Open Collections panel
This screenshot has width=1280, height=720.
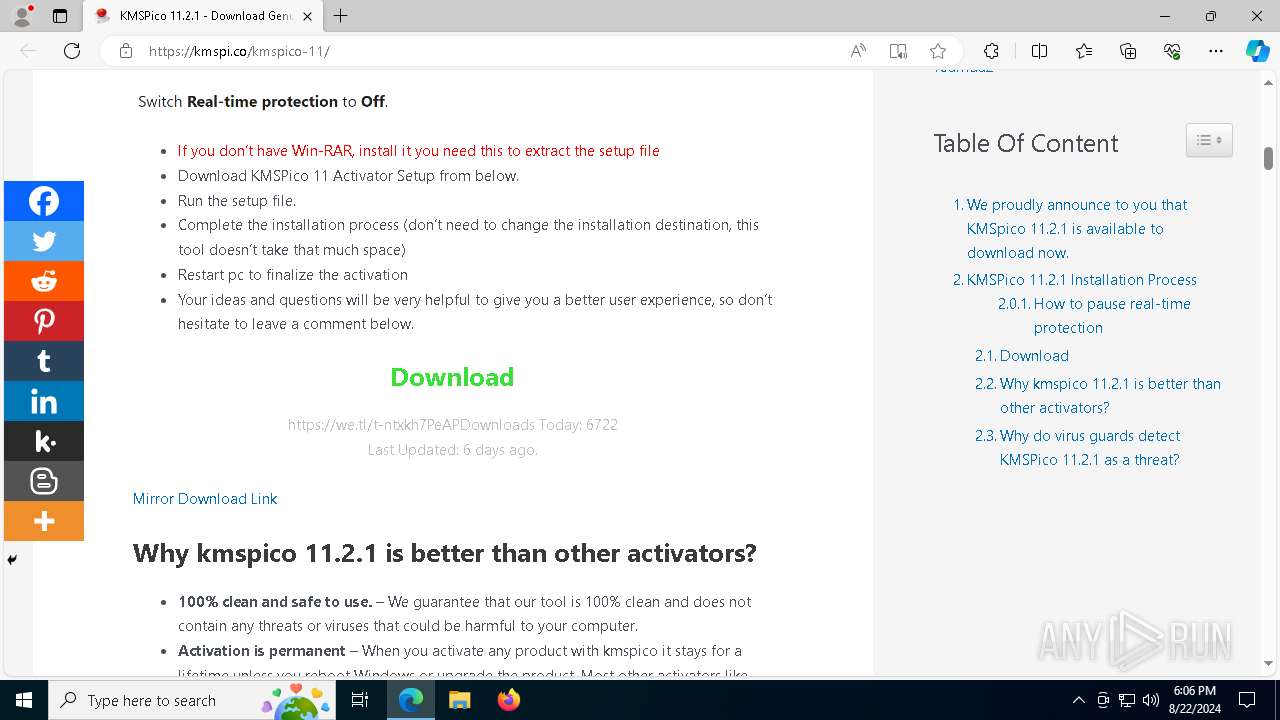(1128, 51)
